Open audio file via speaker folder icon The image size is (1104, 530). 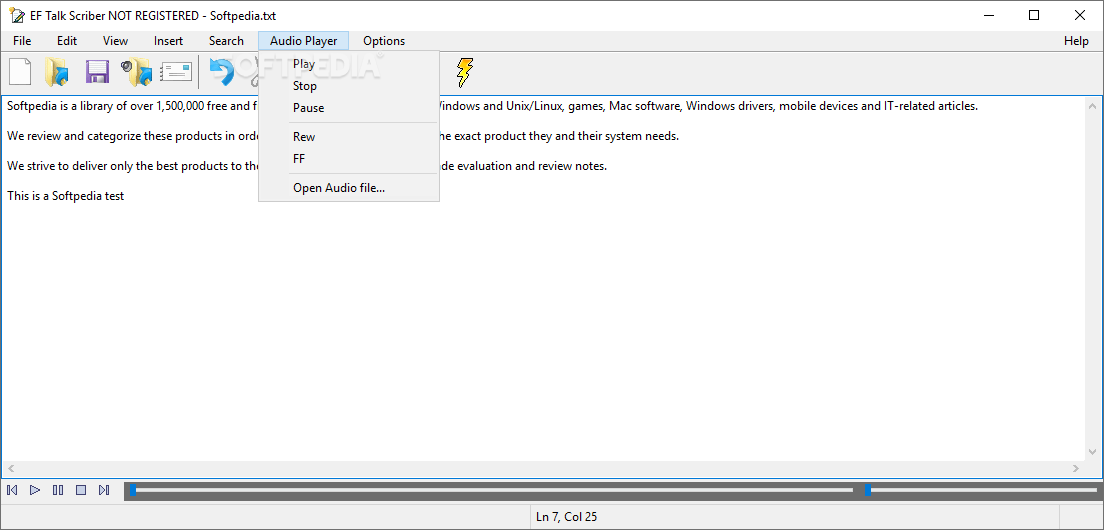tap(137, 72)
